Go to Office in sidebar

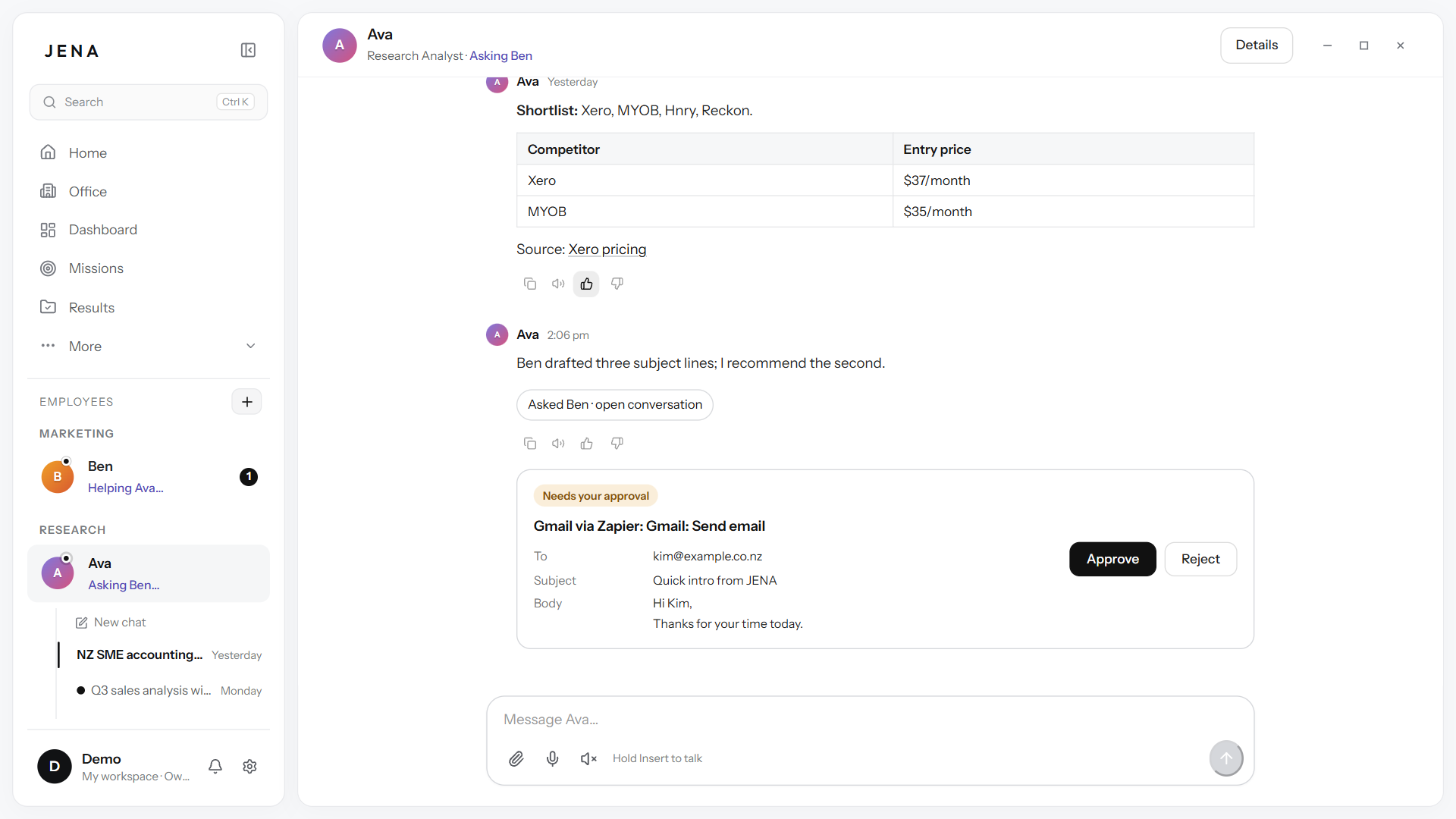149,191
